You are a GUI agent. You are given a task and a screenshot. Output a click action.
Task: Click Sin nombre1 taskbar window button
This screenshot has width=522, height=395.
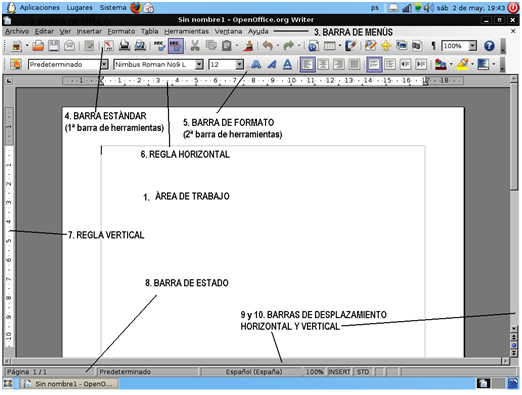(x=70, y=384)
